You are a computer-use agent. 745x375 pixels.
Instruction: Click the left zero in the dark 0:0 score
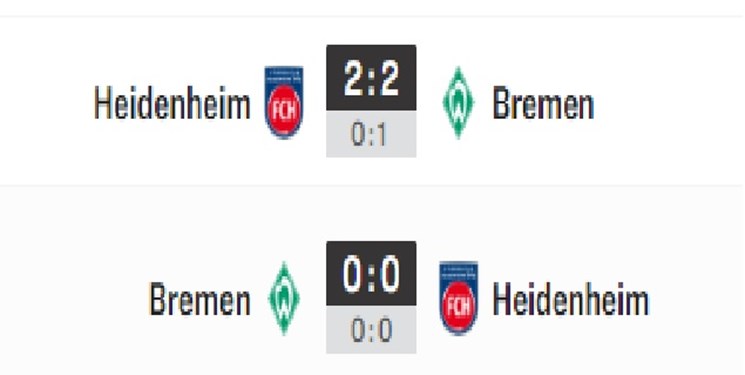353,274
